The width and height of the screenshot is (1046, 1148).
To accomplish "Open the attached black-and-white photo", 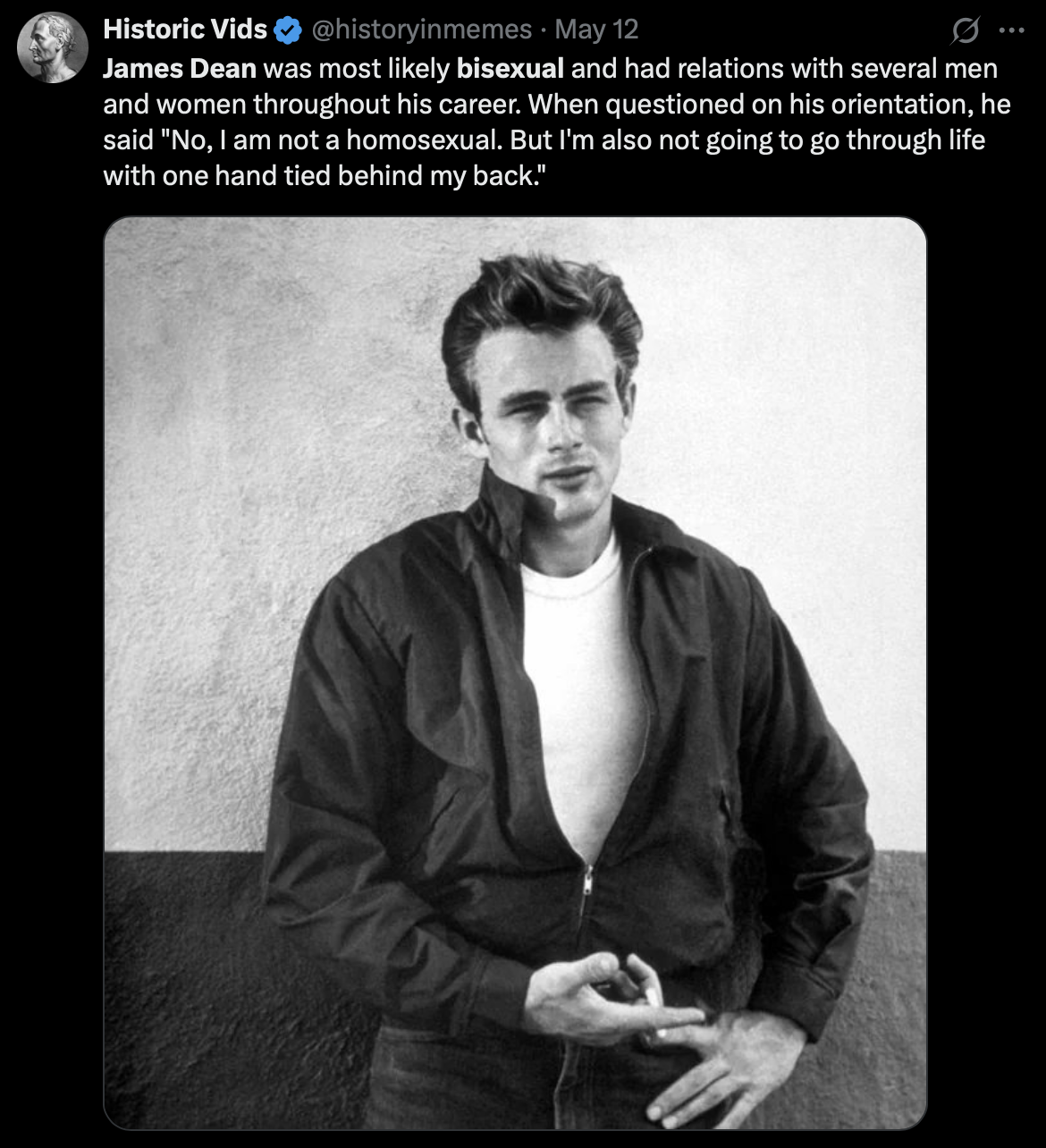I will click(515, 673).
